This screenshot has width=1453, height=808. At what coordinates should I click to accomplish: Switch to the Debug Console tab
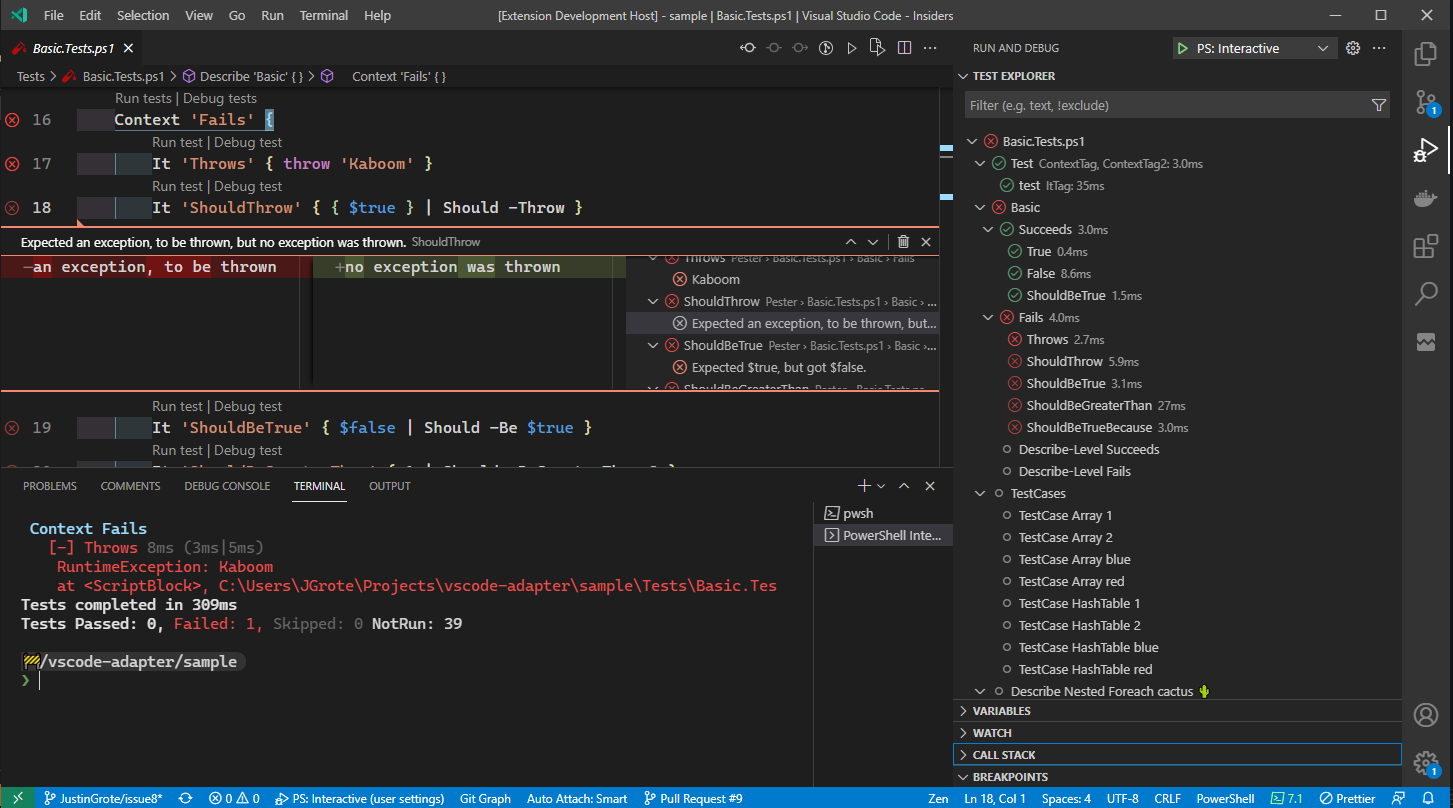pos(227,486)
